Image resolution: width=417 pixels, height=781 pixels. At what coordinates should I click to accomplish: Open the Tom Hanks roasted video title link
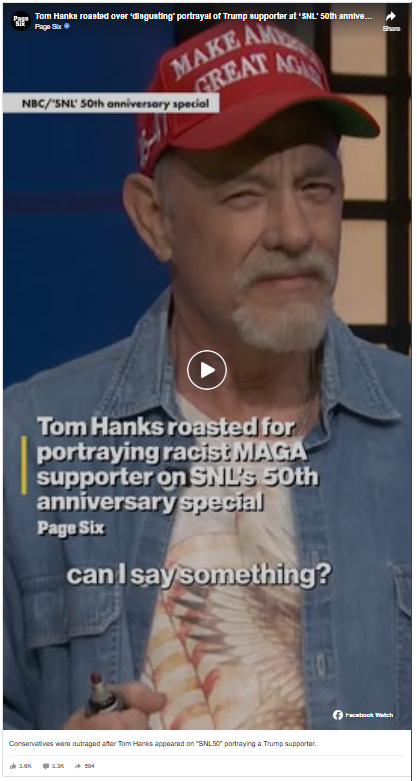click(203, 16)
